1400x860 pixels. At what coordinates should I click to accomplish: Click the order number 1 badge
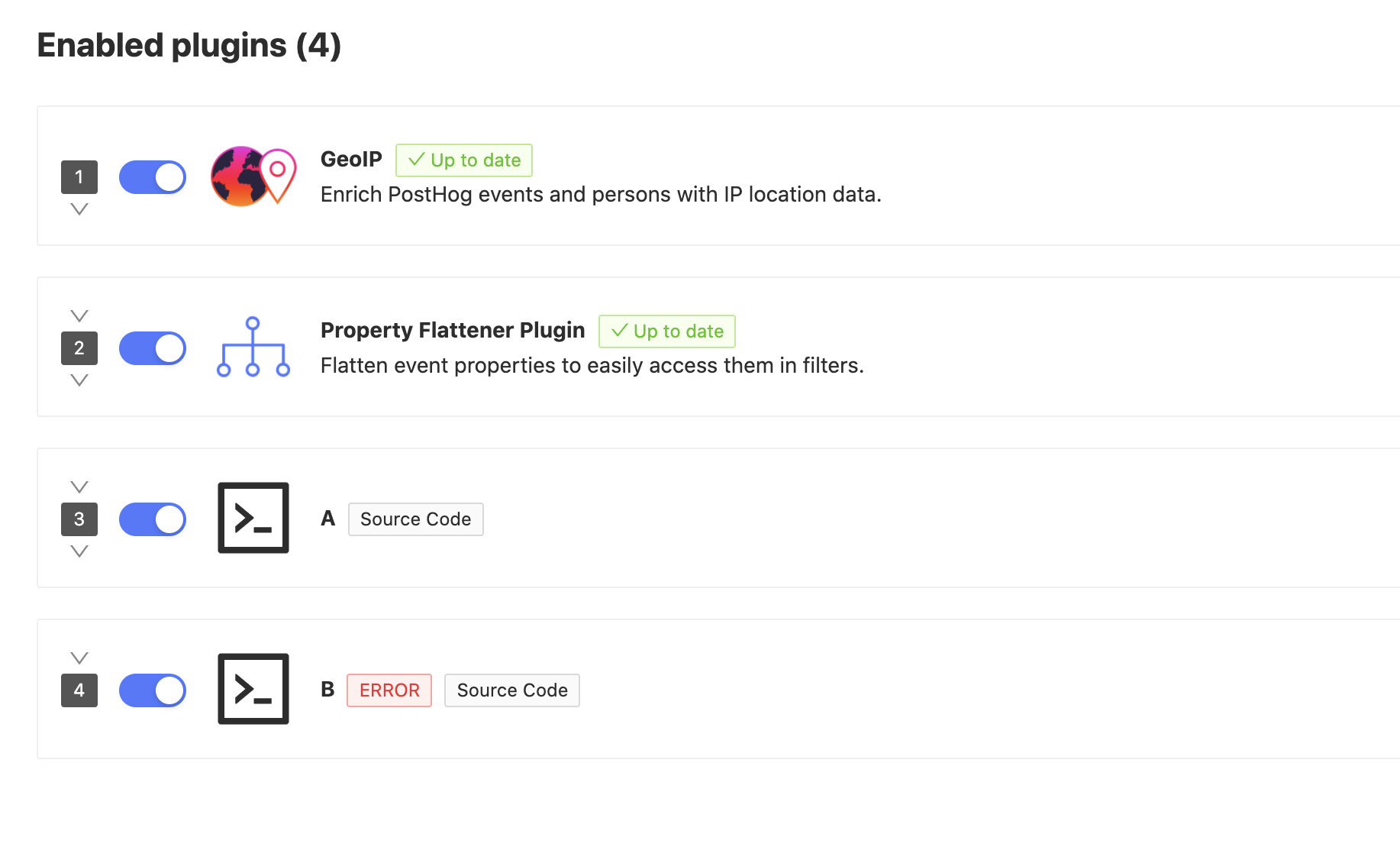(79, 177)
